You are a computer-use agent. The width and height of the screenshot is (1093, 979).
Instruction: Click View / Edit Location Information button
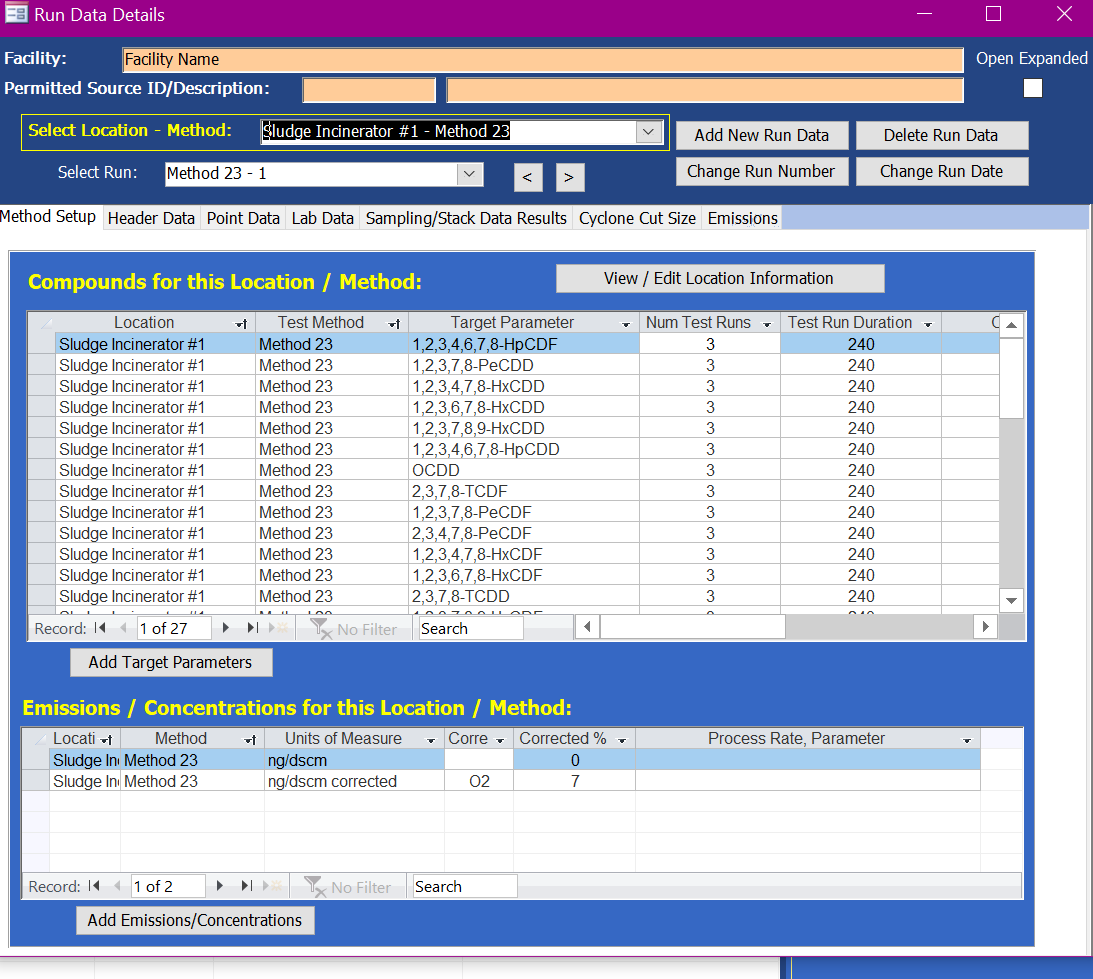(x=719, y=279)
